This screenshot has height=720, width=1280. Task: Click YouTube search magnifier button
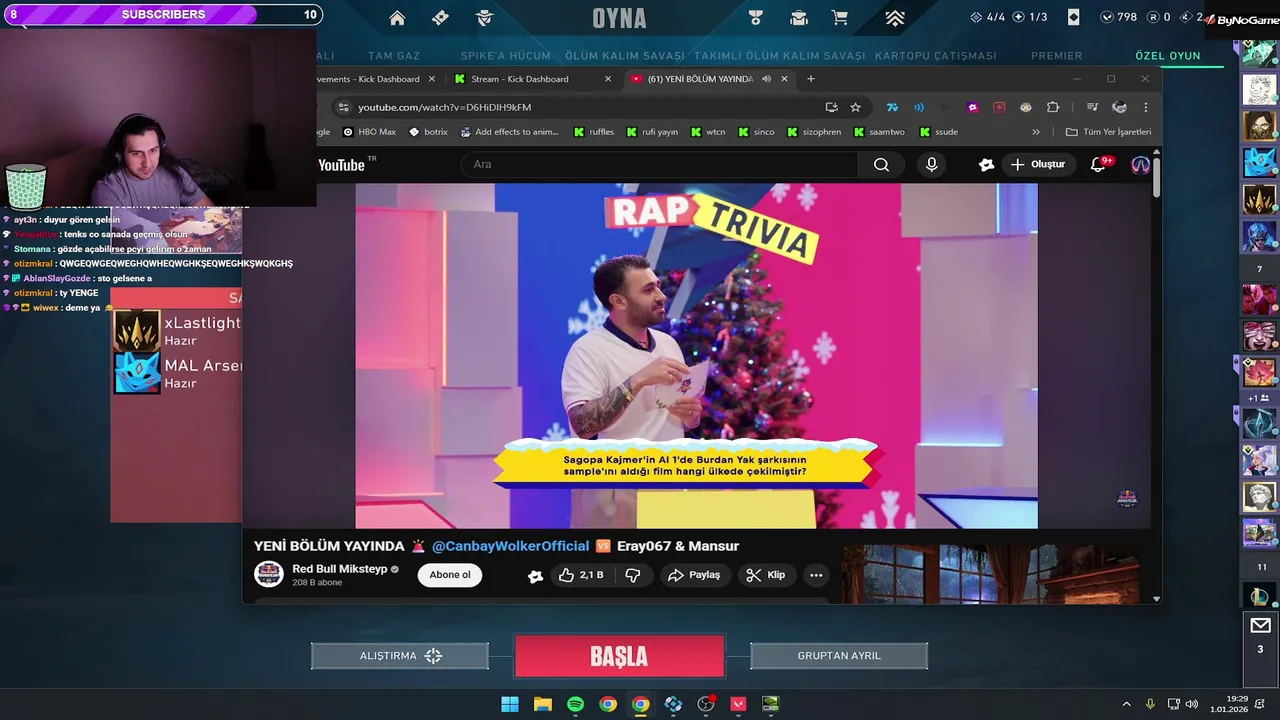coord(881,165)
